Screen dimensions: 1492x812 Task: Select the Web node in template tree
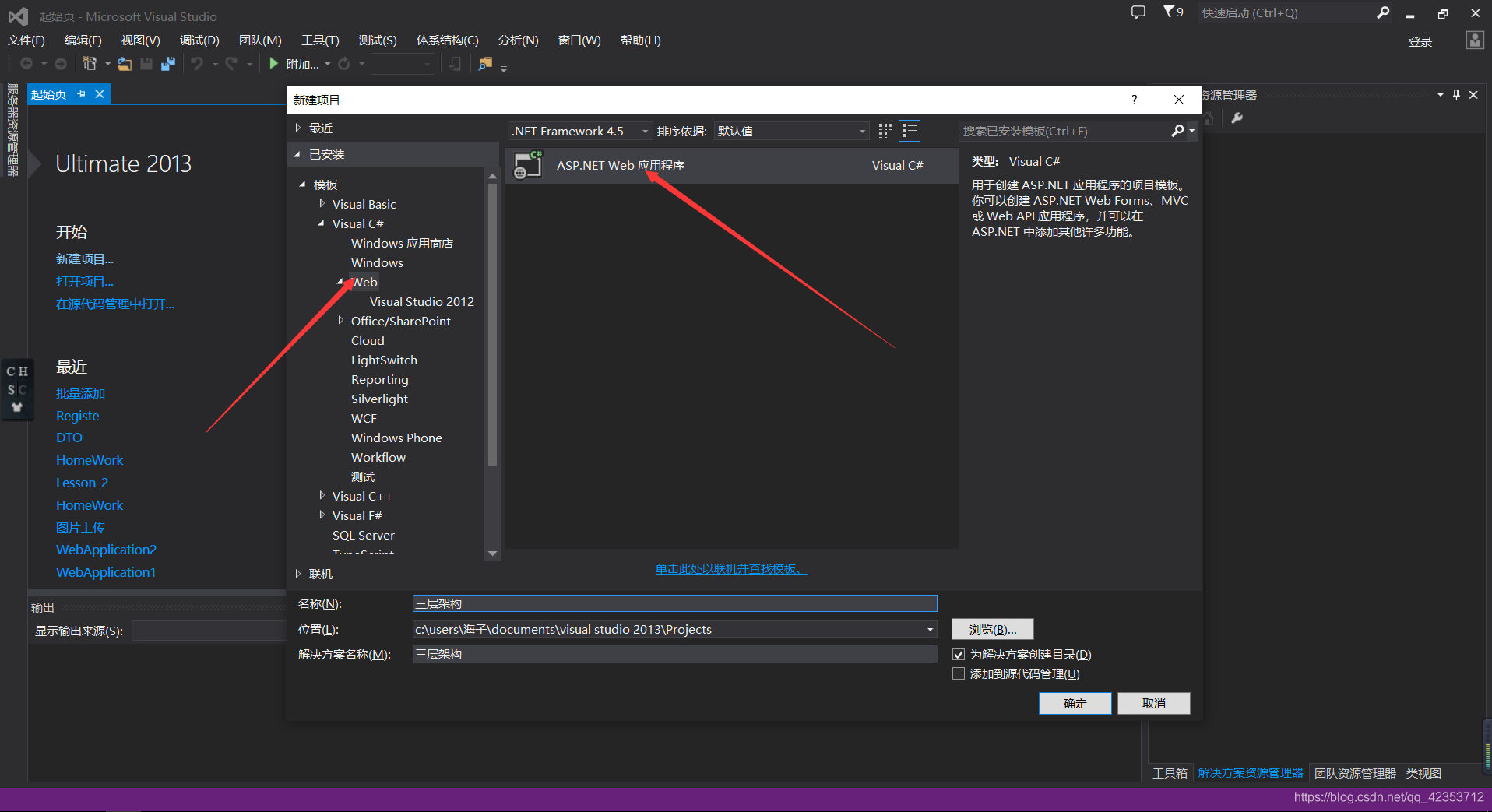pyautogui.click(x=364, y=282)
